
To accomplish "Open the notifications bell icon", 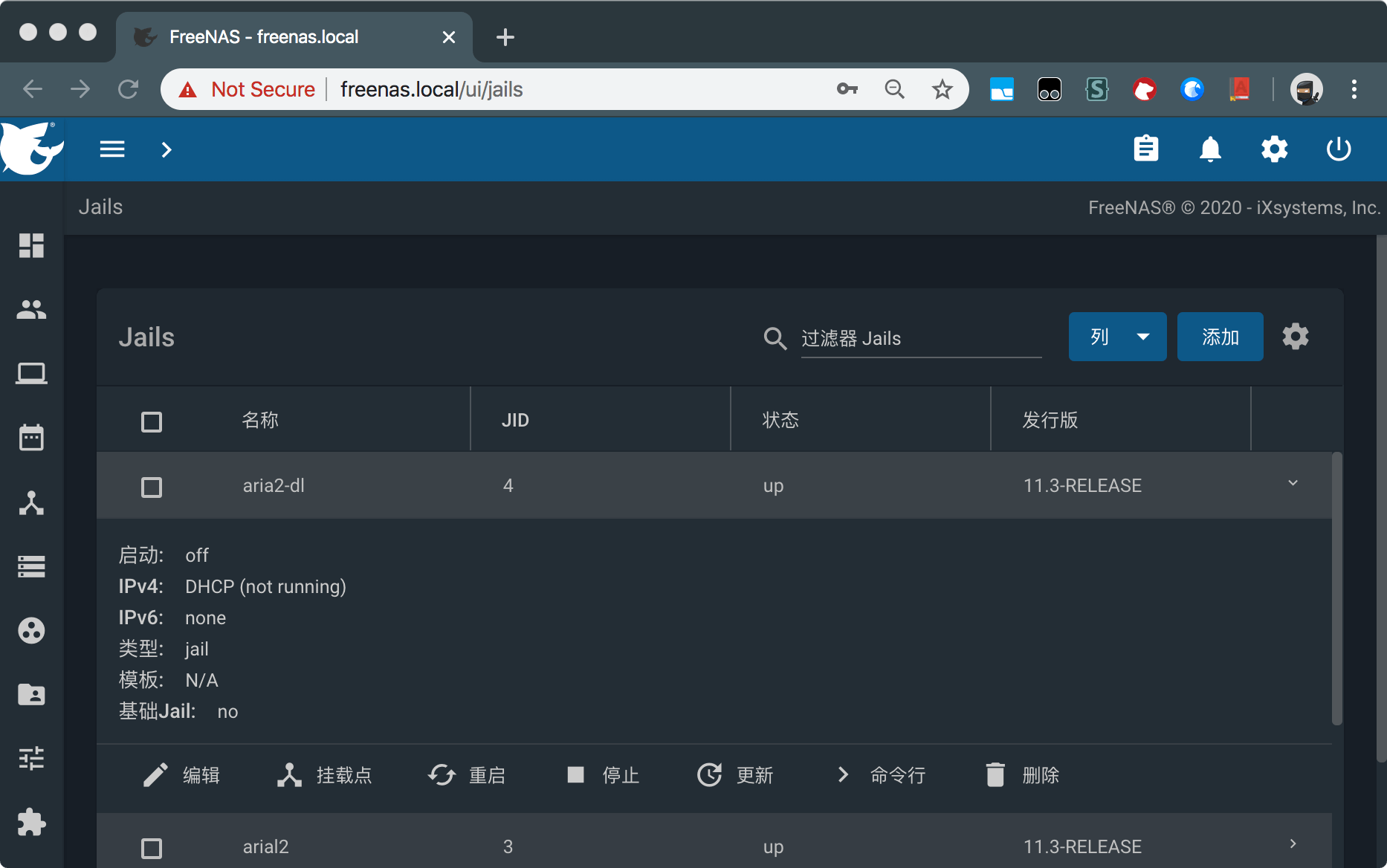I will (1210, 149).
